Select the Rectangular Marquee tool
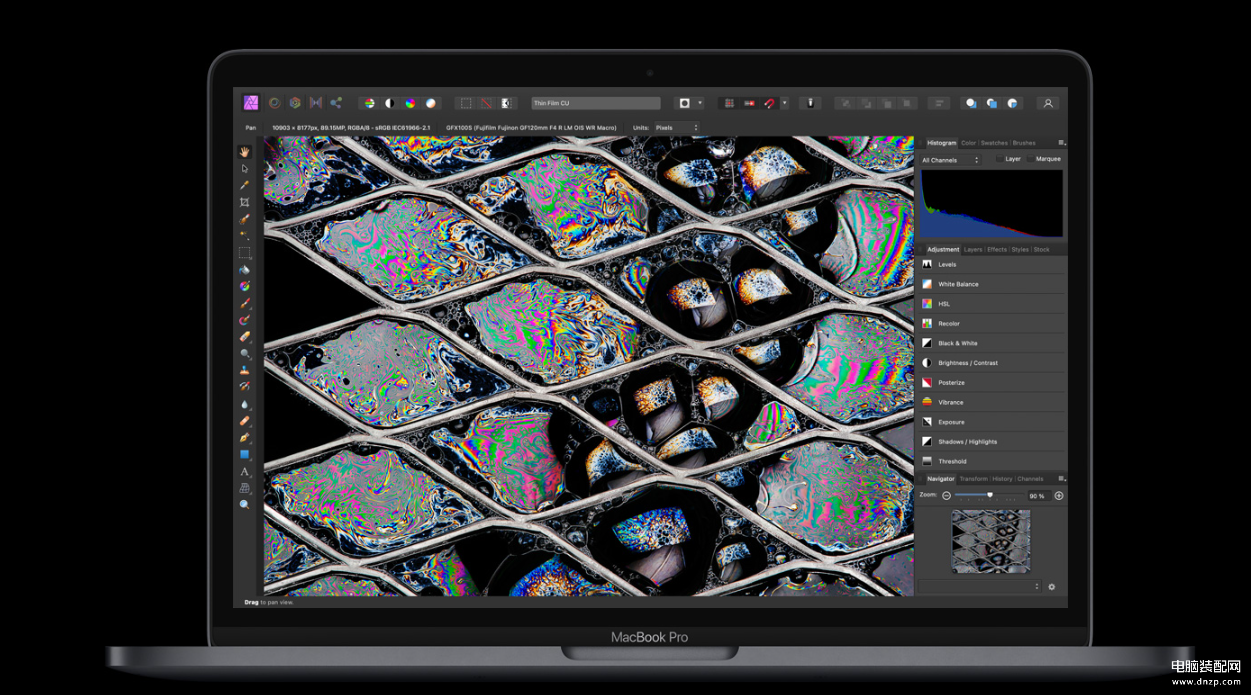 [x=244, y=253]
